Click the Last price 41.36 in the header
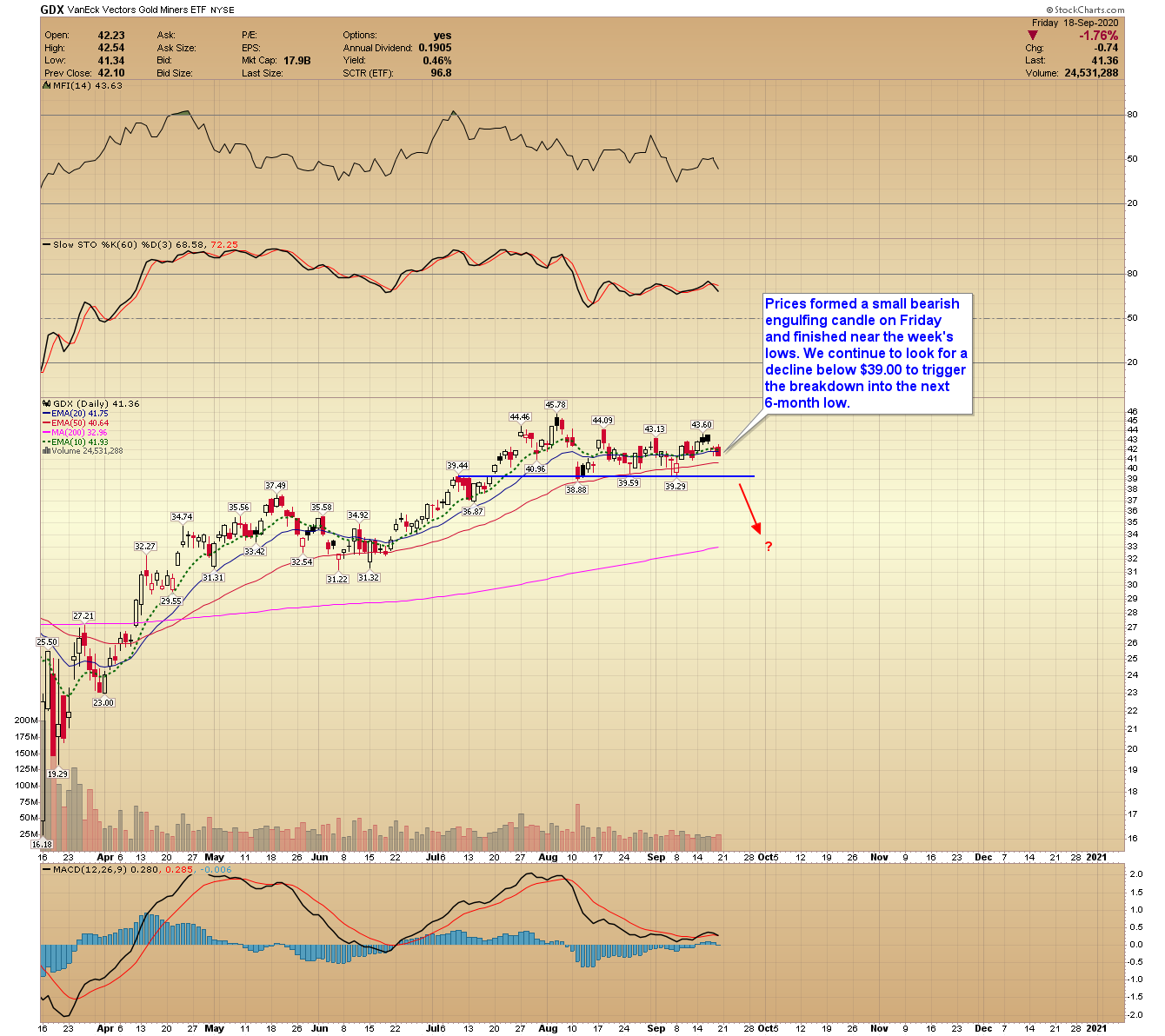The height and width of the screenshot is (1036, 1165). pyautogui.click(x=1105, y=61)
